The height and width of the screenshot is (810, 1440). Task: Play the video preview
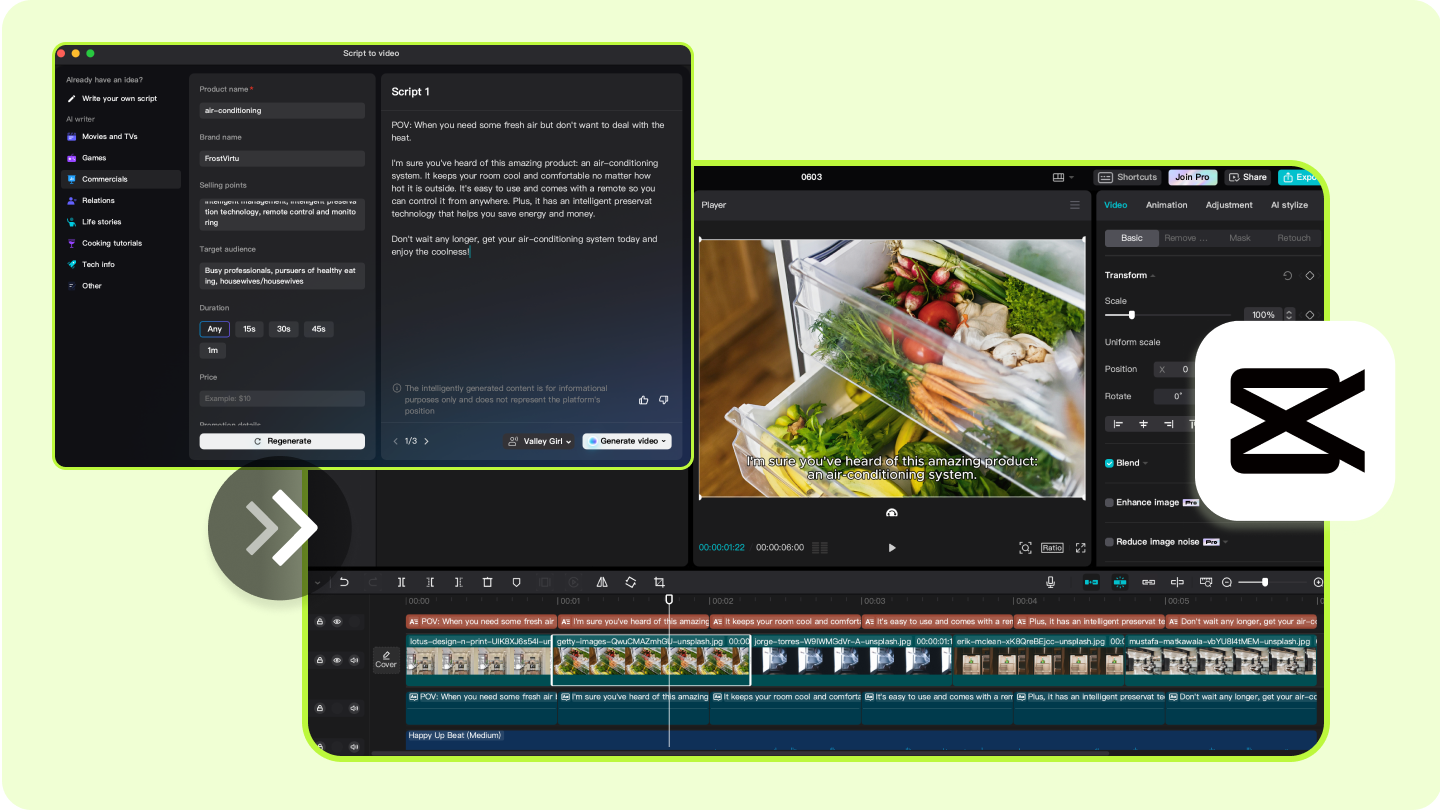(892, 548)
